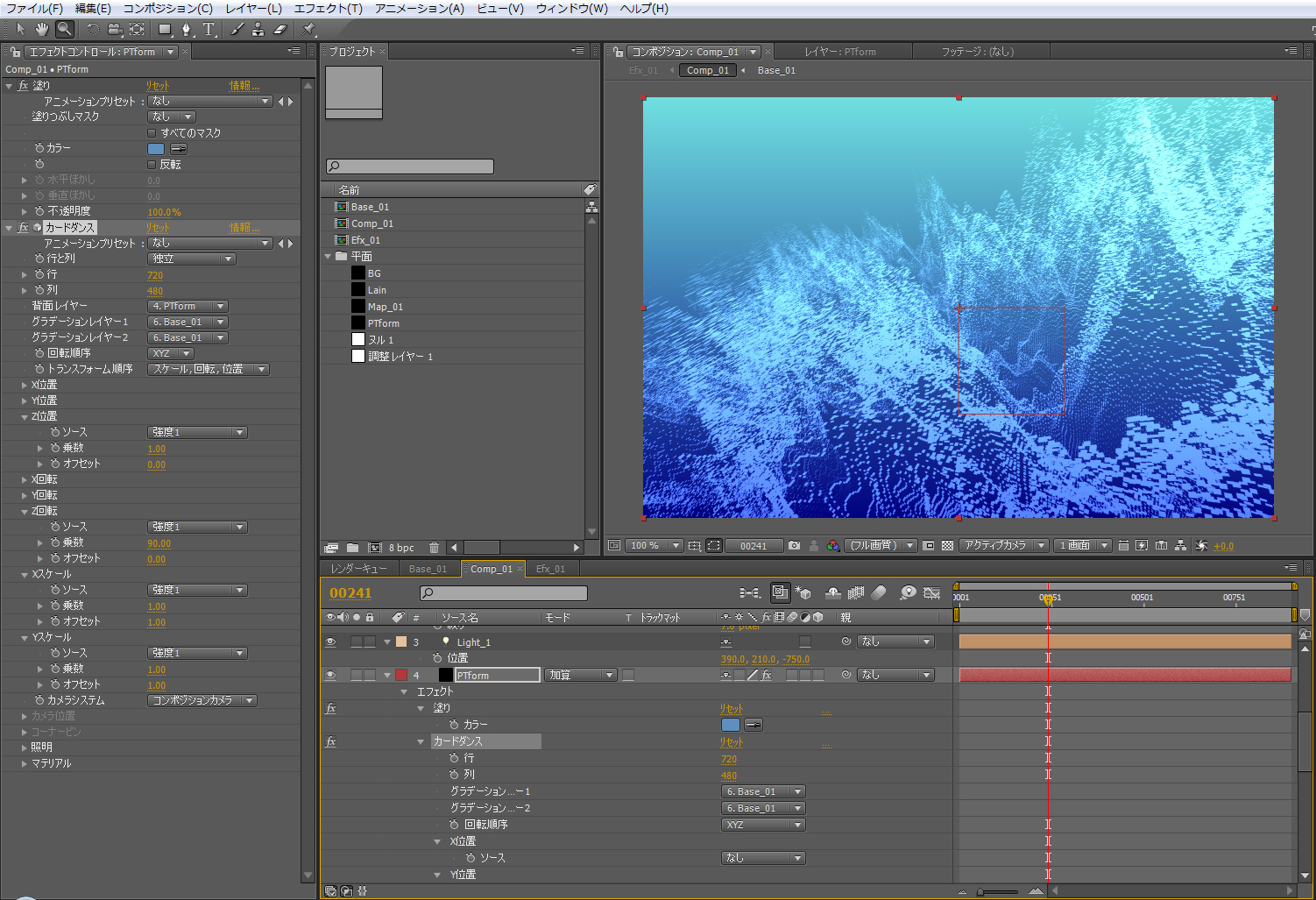This screenshot has height=900, width=1316.
Task: Click リセット link for カードダンス effect
Action: [x=158, y=228]
